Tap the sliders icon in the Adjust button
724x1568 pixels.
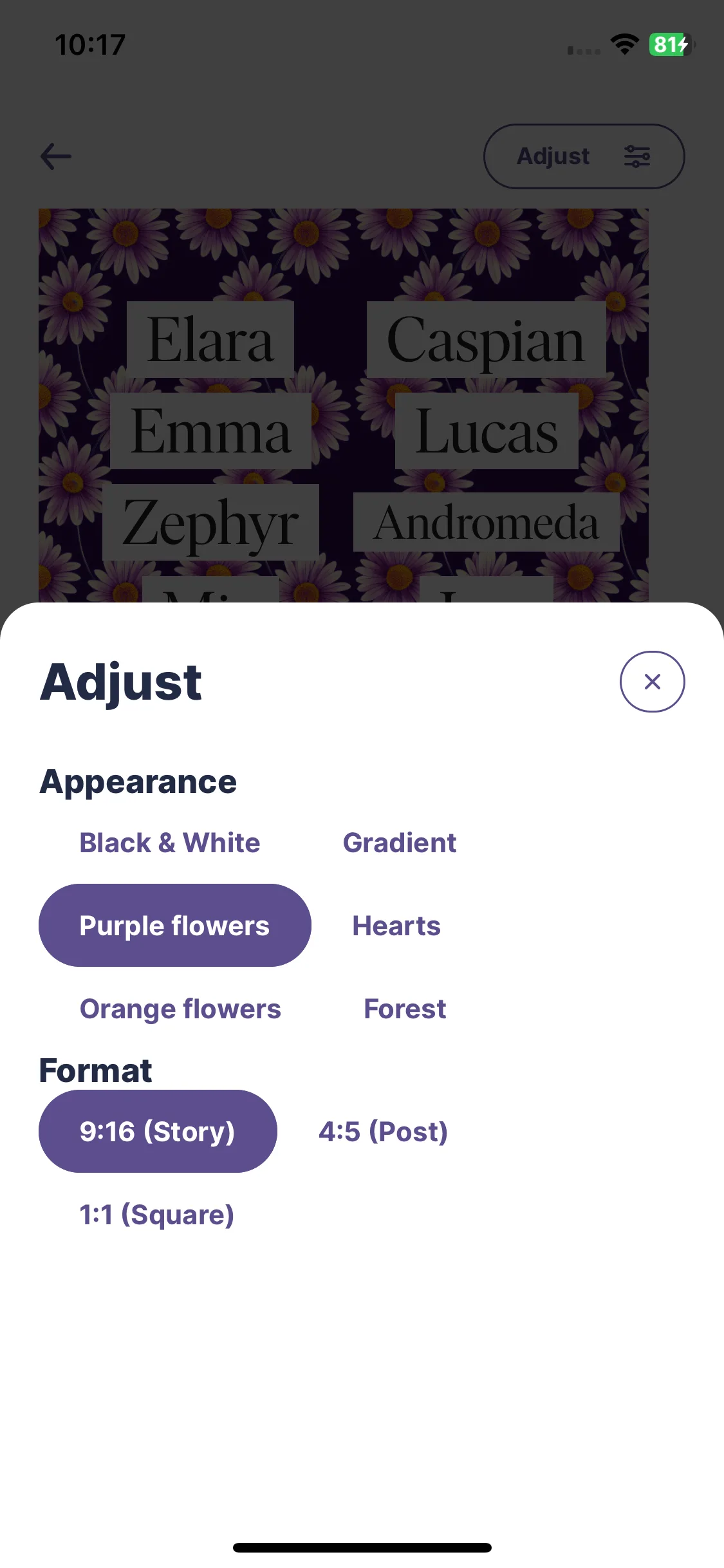coord(636,156)
